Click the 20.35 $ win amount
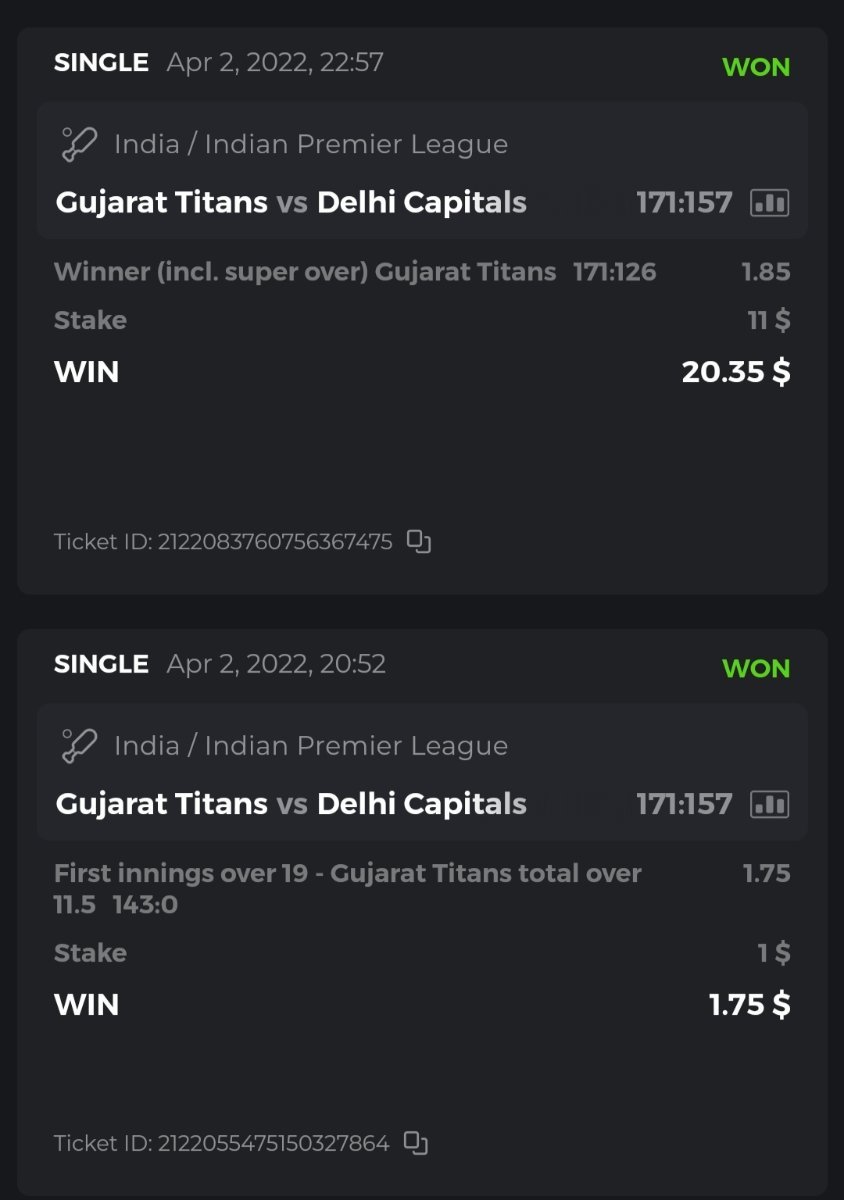Viewport: 844px width, 1200px height. [735, 372]
